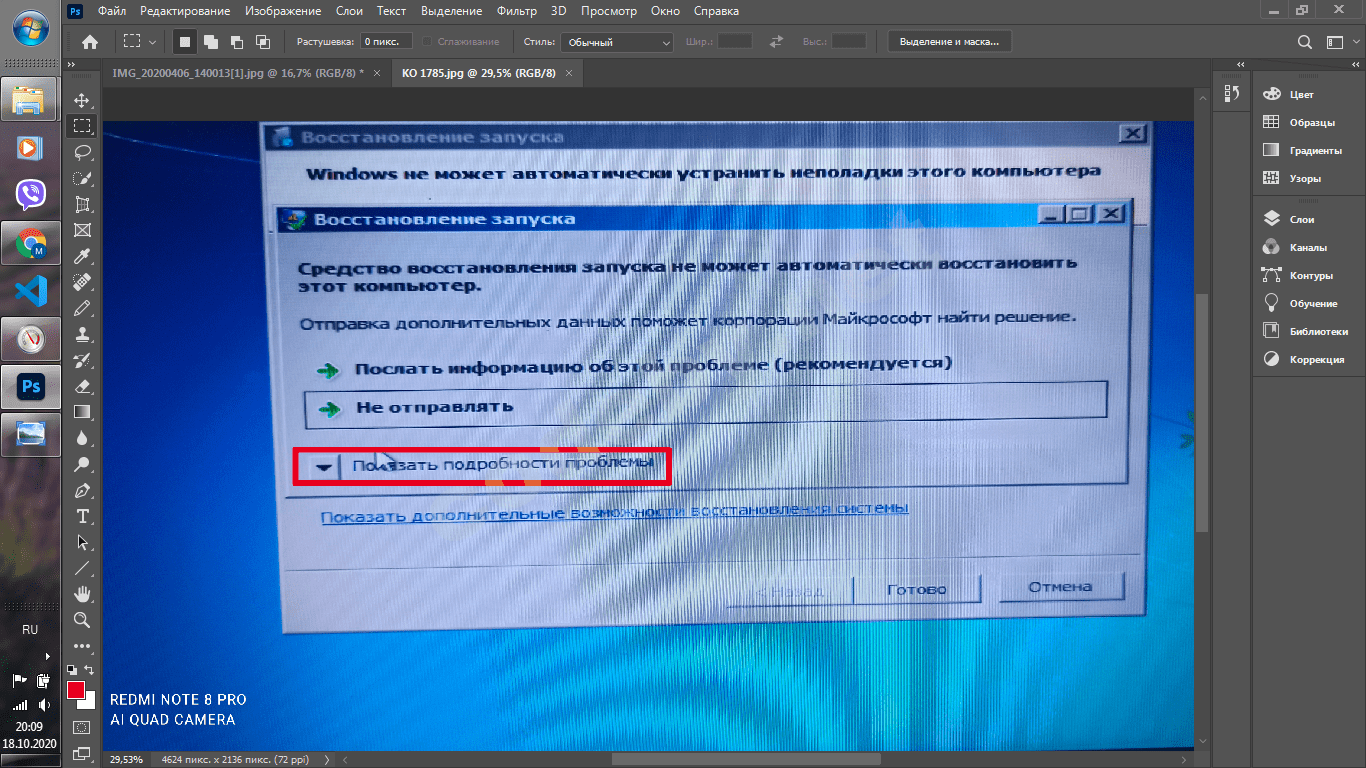1366x768 pixels.
Task: Select the Pen tool
Action: pyautogui.click(x=82, y=490)
